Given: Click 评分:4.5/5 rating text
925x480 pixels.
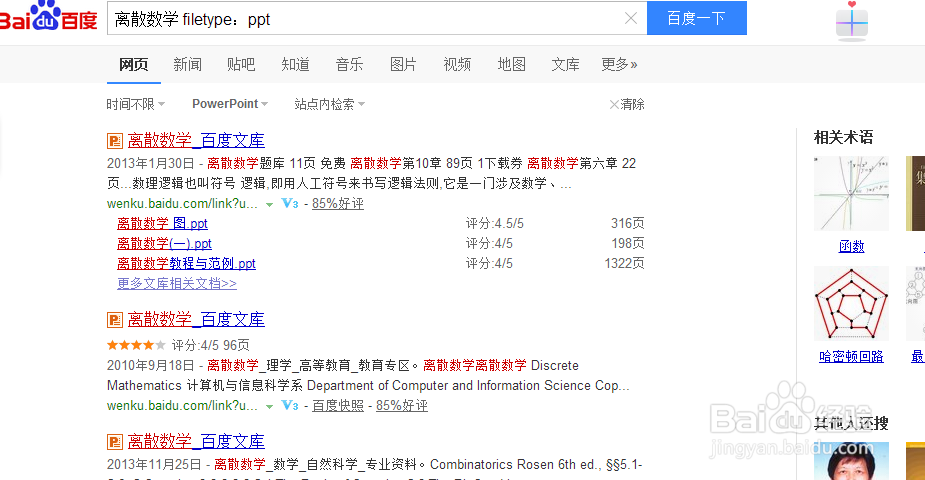Looking at the screenshot, I should 494,223.
